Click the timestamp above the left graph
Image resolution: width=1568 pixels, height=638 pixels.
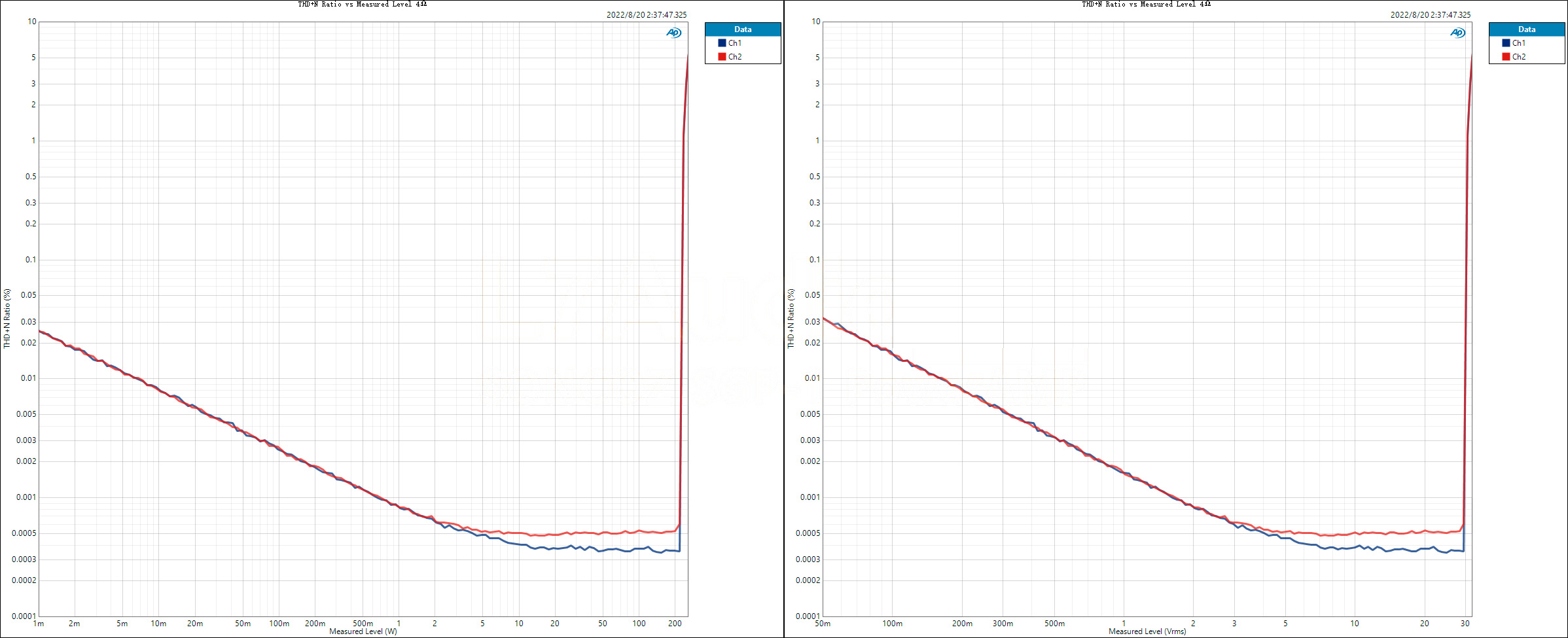click(x=647, y=14)
